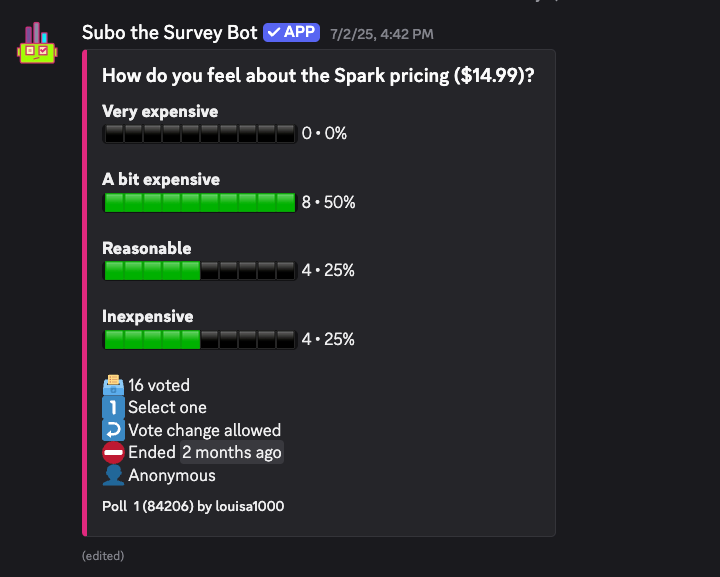Click the pink embed accent stripe

pyautogui.click(x=84, y=293)
